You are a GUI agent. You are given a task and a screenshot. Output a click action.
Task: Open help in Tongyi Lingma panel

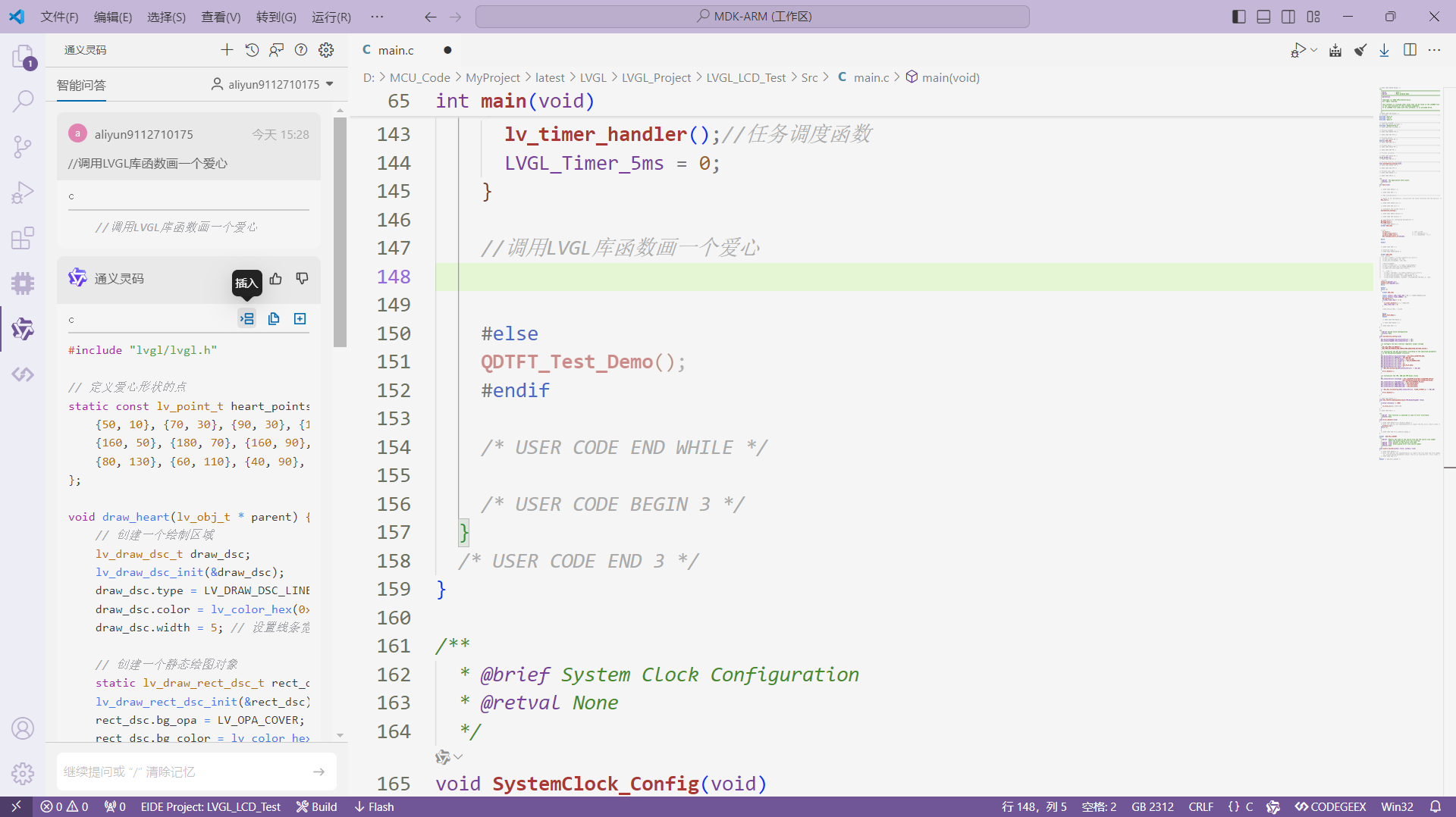point(301,50)
